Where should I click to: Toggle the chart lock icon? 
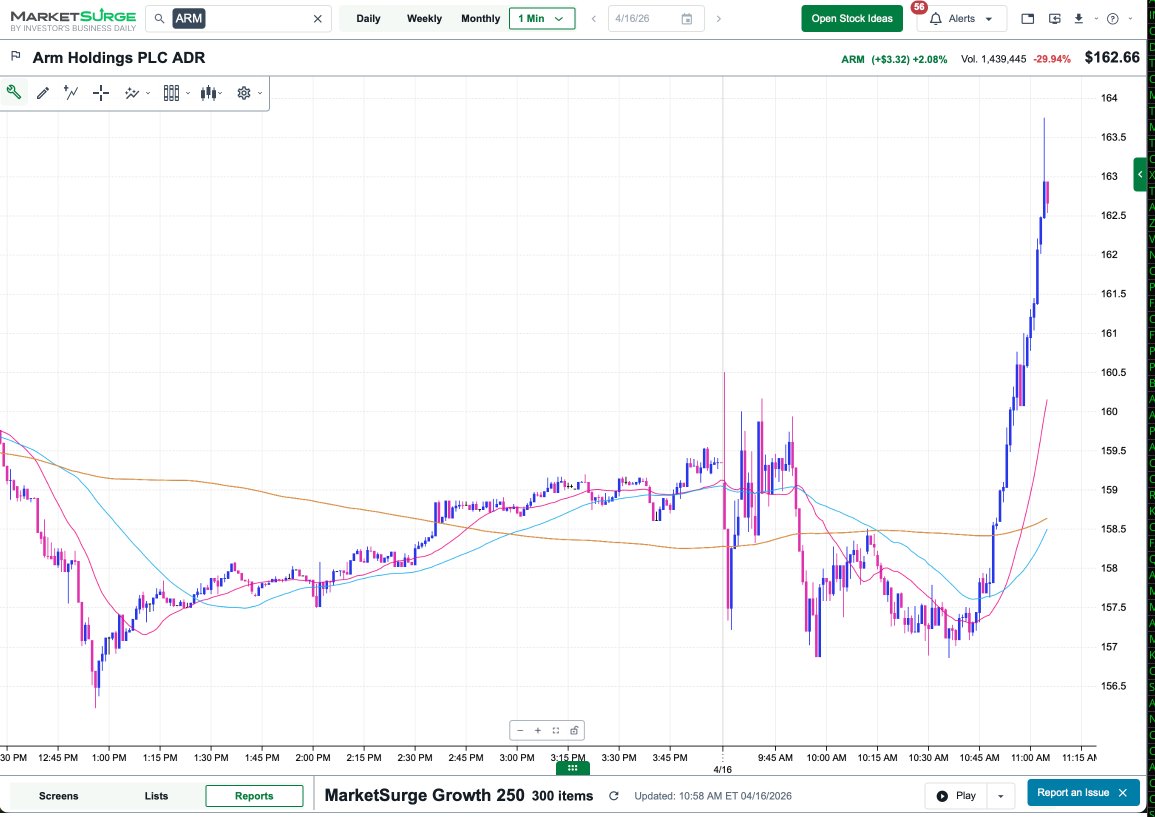pos(574,731)
